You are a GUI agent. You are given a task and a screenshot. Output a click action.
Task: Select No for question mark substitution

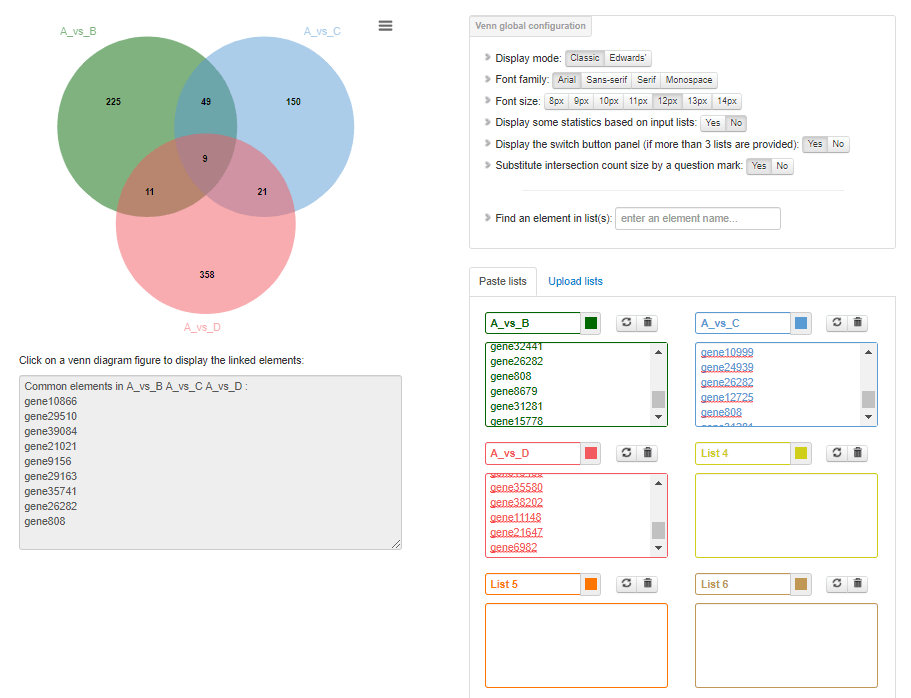782,166
